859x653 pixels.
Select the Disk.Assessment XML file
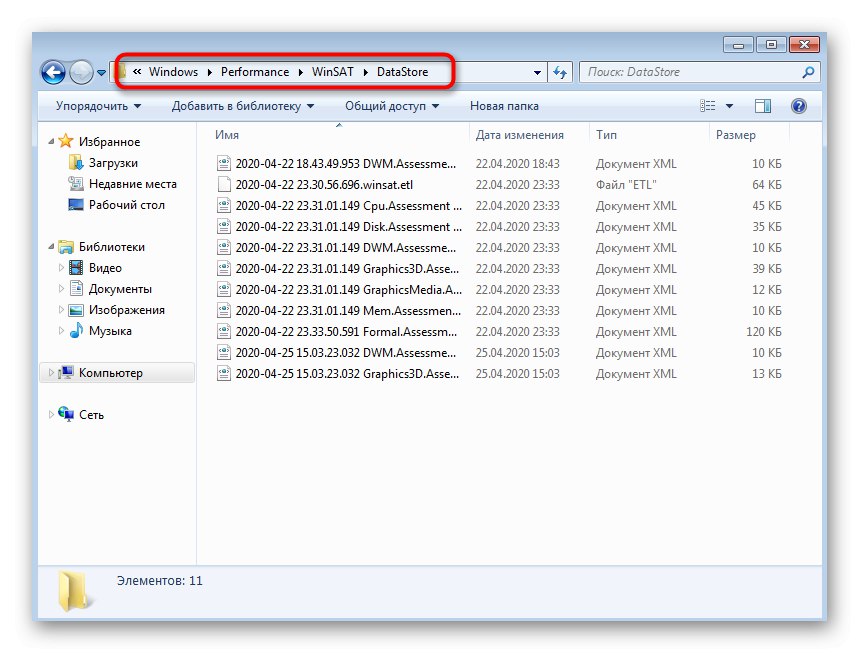[x=349, y=226]
